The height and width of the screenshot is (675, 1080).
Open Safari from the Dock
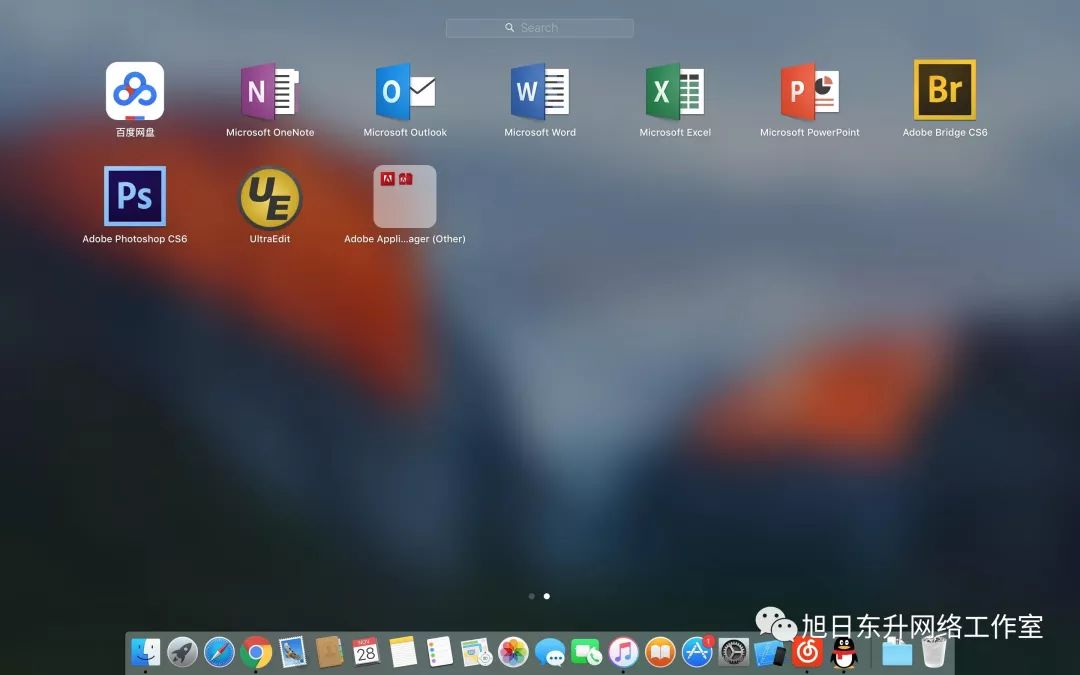[219, 653]
